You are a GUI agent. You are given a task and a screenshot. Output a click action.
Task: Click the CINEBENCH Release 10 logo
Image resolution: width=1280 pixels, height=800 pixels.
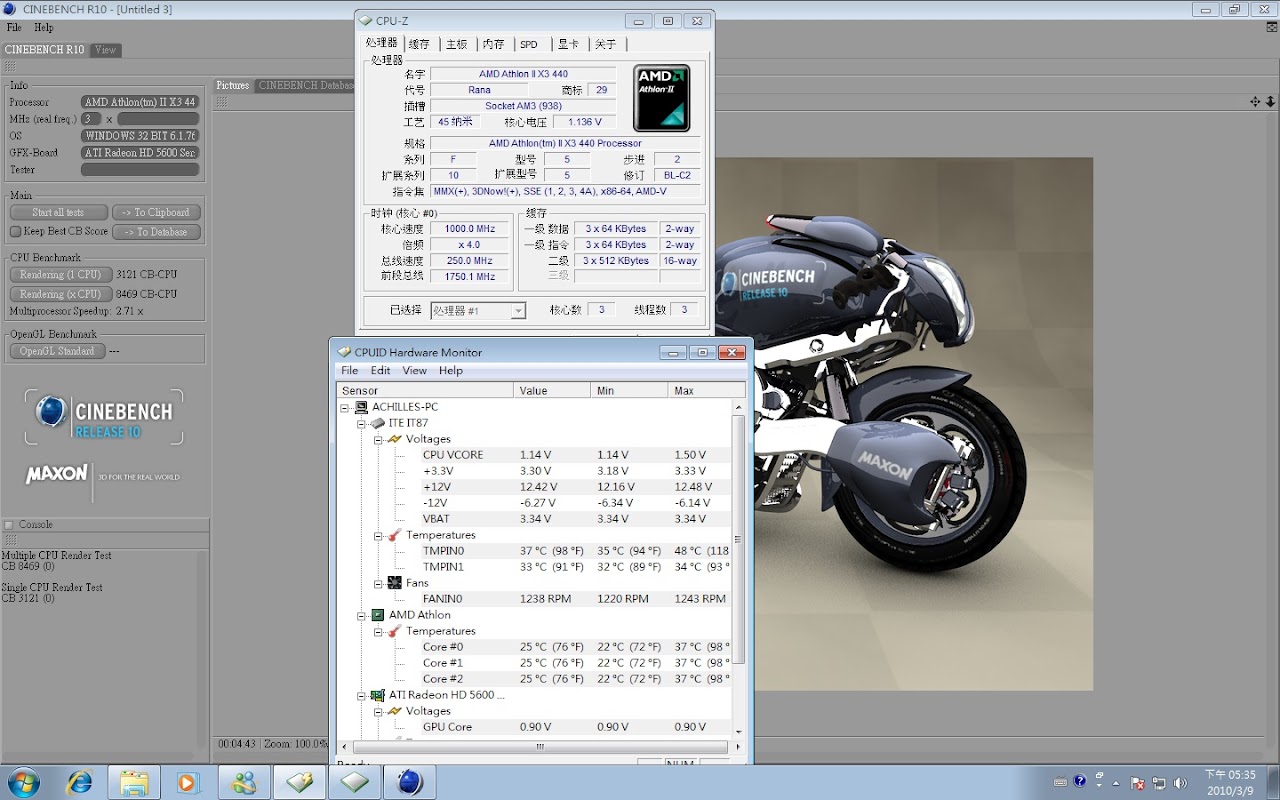(x=104, y=417)
